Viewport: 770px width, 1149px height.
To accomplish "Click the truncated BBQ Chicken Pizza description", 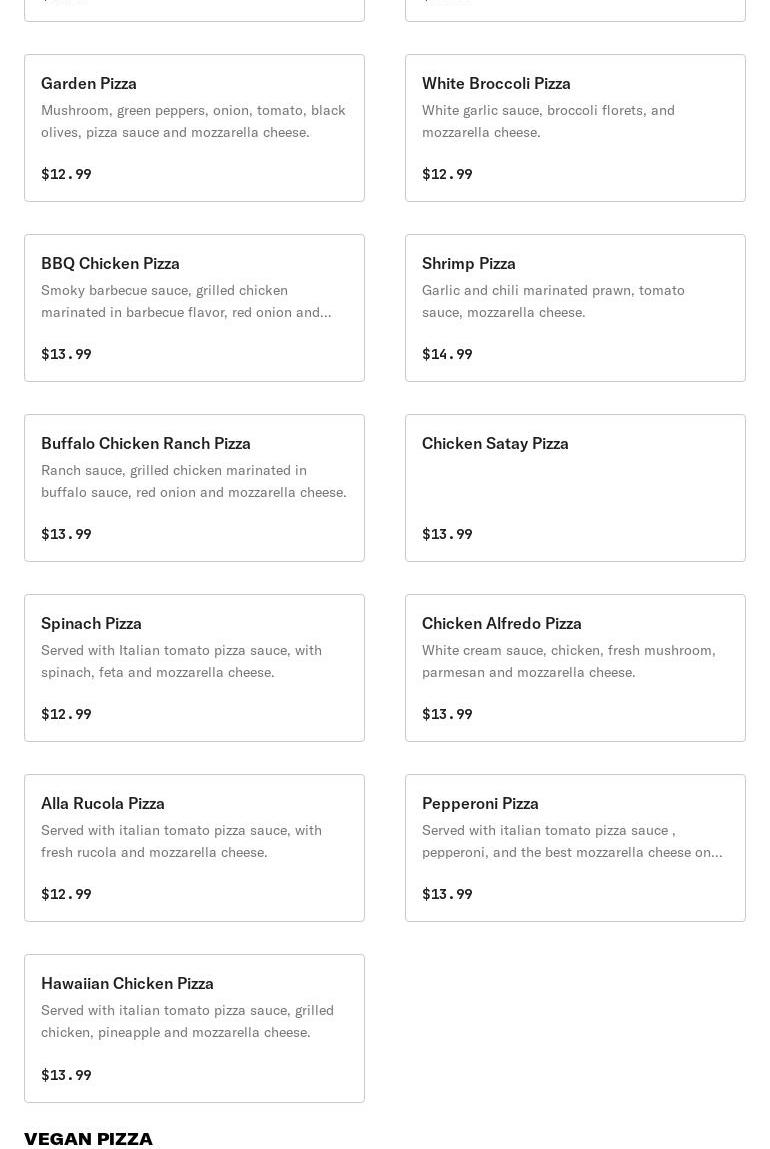I will (186, 301).
